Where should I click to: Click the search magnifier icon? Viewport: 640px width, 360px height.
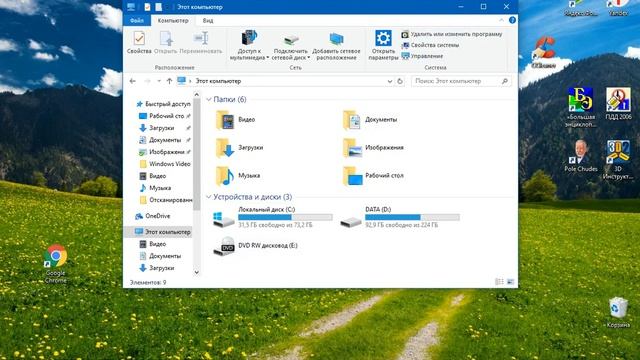[505, 81]
